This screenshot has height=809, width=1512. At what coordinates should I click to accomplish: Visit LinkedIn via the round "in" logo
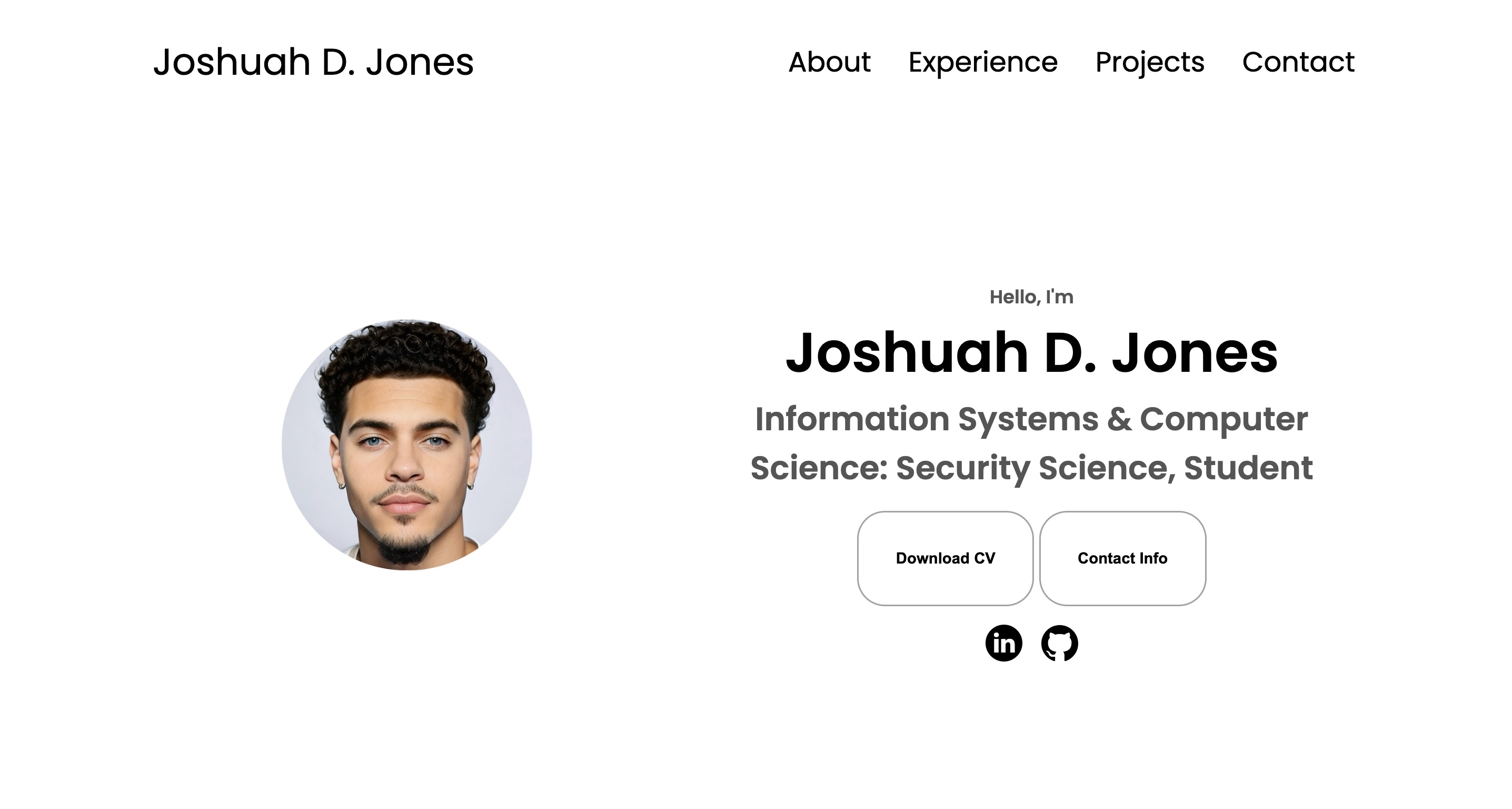[1003, 644]
